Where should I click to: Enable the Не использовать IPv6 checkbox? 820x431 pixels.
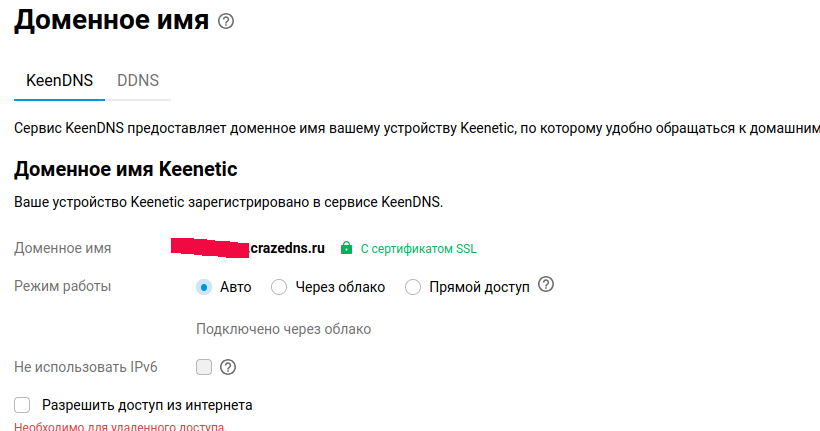point(204,367)
